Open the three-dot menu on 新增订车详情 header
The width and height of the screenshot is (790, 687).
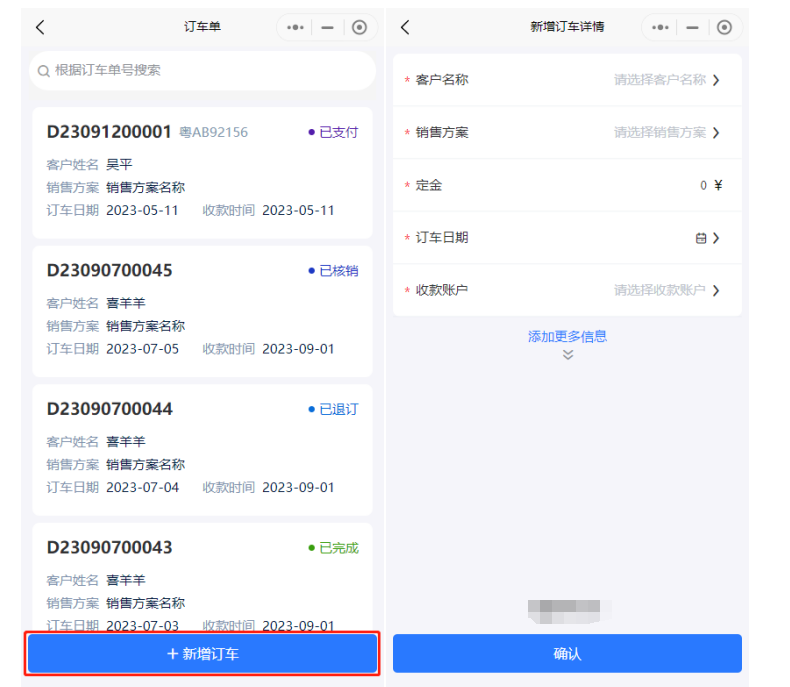(661, 27)
